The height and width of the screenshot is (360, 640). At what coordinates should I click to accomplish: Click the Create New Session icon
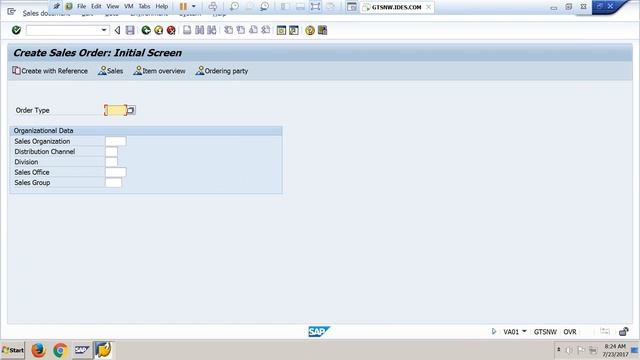(x=281, y=30)
